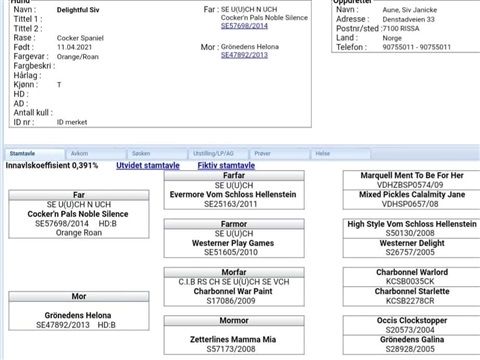Viewport: 480px width, 360px height.
Task: Select Occis Clockstopper ancestor entry
Action: point(412,321)
